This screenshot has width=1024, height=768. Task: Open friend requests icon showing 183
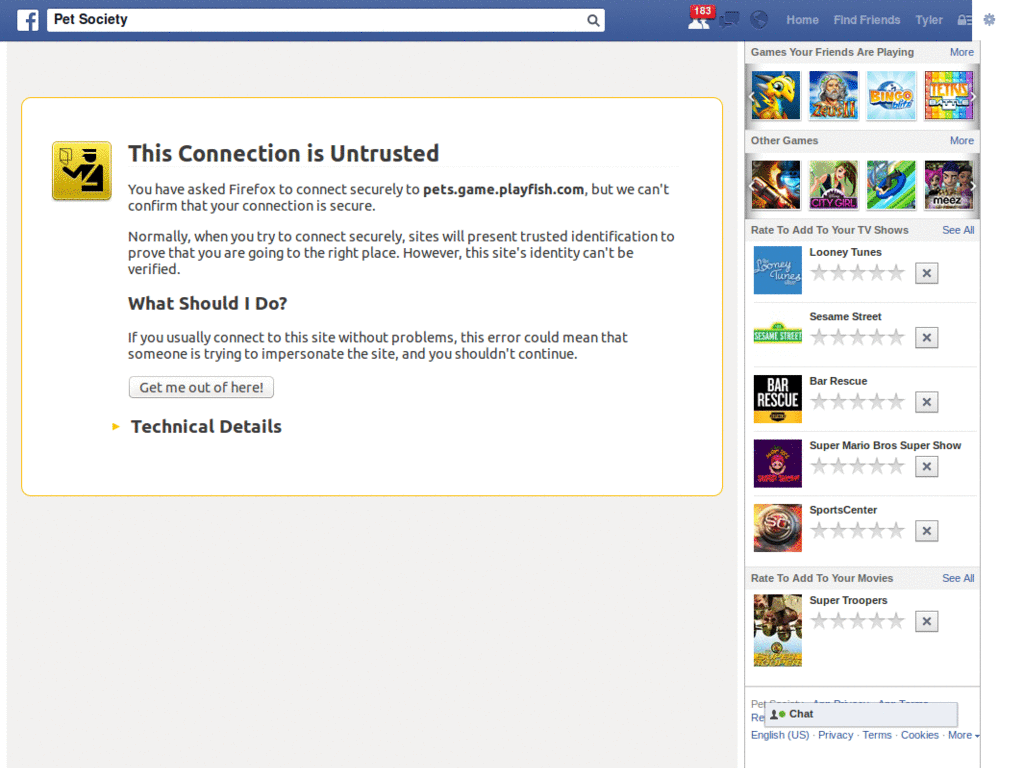pyautogui.click(x=699, y=19)
